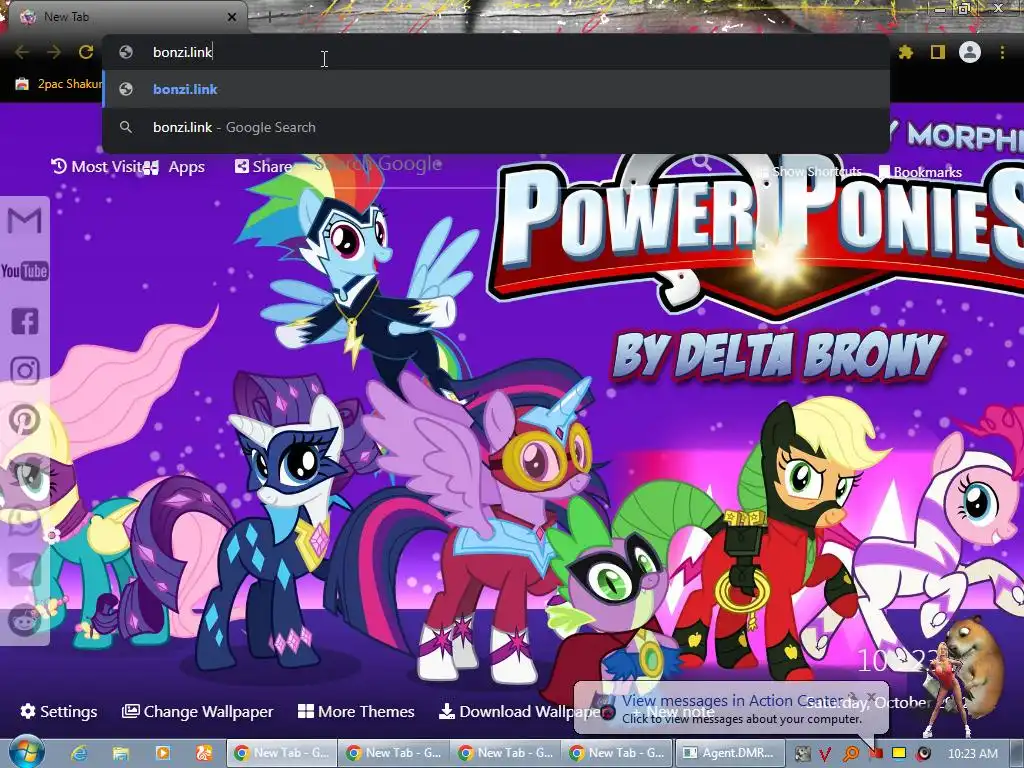Image resolution: width=1024 pixels, height=768 pixels.
Task: Click the search magnifier icon on page
Action: [701, 161]
